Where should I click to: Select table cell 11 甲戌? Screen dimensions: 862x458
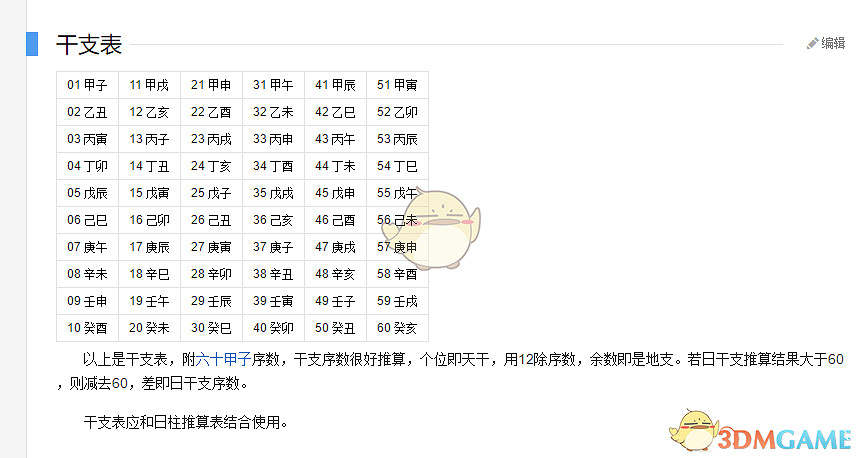coord(150,85)
